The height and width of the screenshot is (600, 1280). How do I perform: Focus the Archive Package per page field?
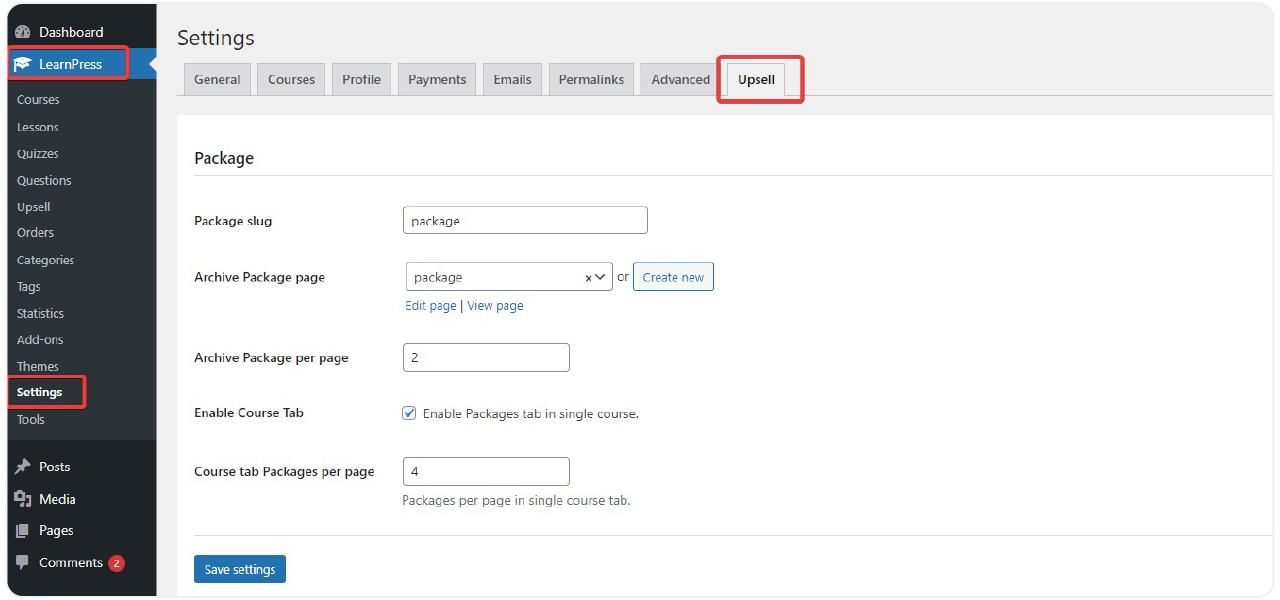pyautogui.click(x=486, y=357)
